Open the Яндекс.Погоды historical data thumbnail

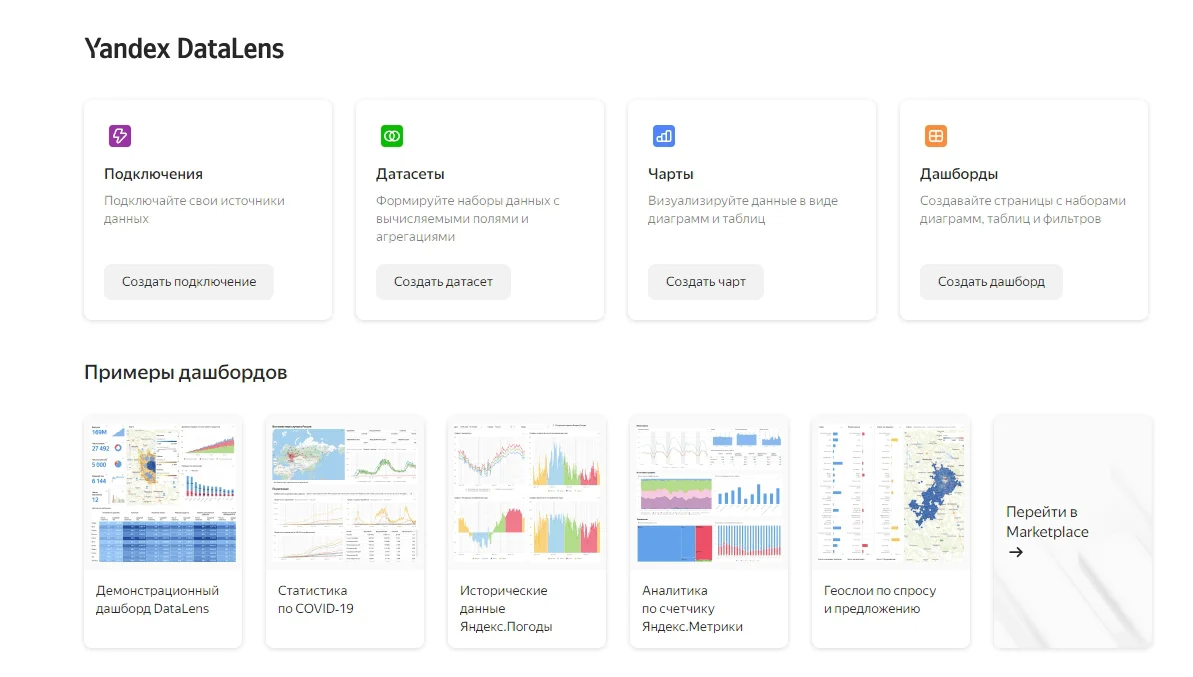527,493
